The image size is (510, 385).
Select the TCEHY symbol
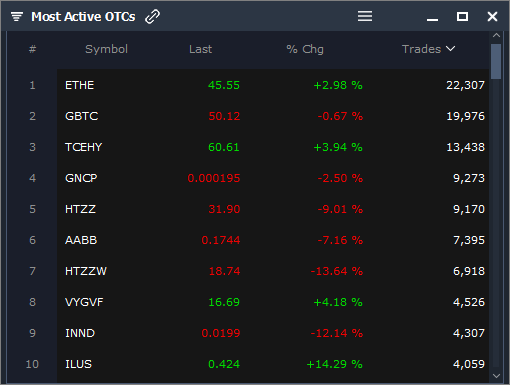83,147
